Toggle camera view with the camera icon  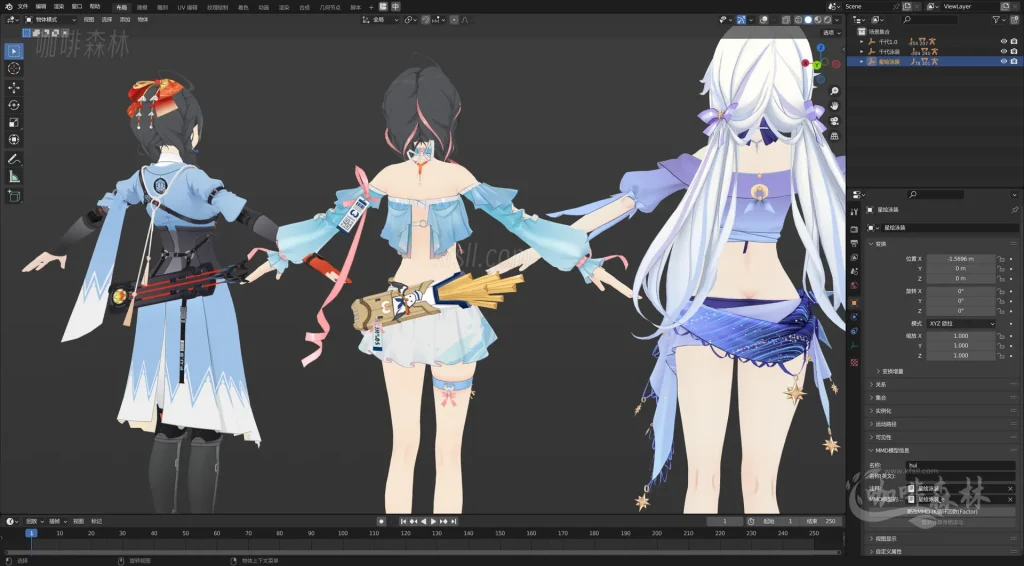[834, 121]
